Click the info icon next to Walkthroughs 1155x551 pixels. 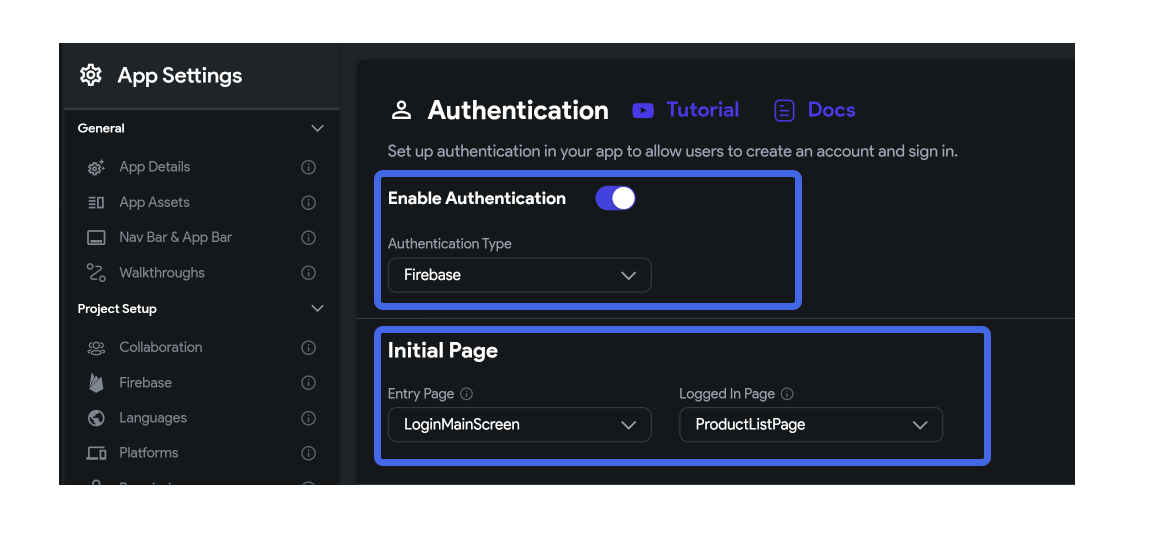[x=309, y=273]
